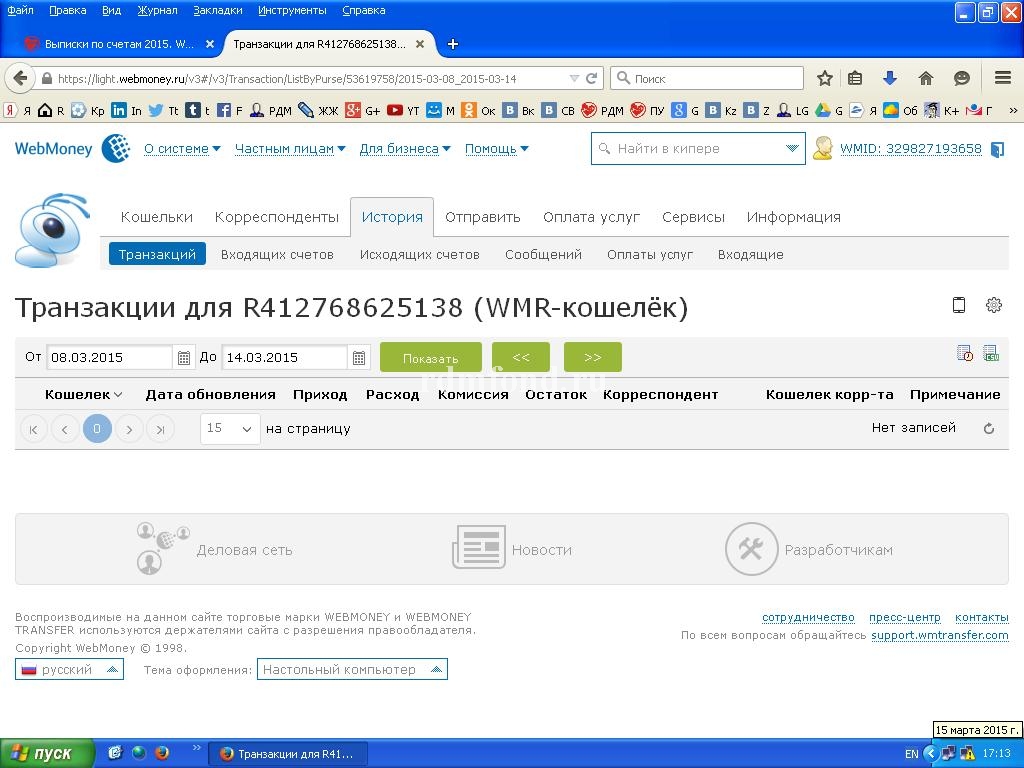Close the Транзакции для R412768625138 tab
This screenshot has width=1024, height=768.
click(x=420, y=44)
